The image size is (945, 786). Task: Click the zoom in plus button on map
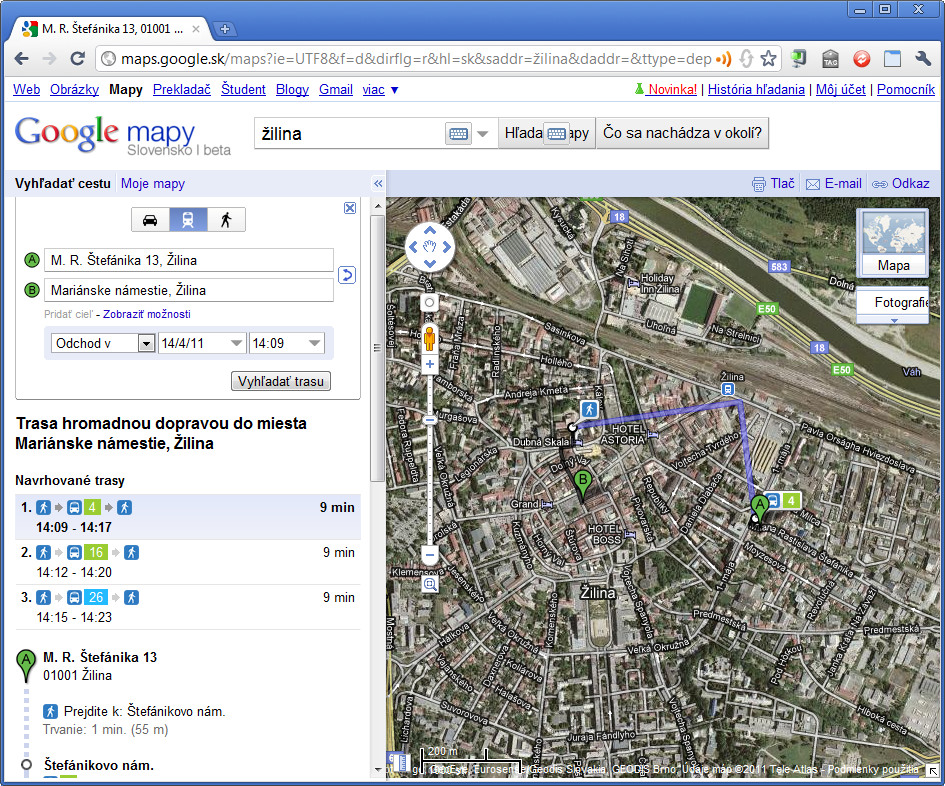[430, 365]
